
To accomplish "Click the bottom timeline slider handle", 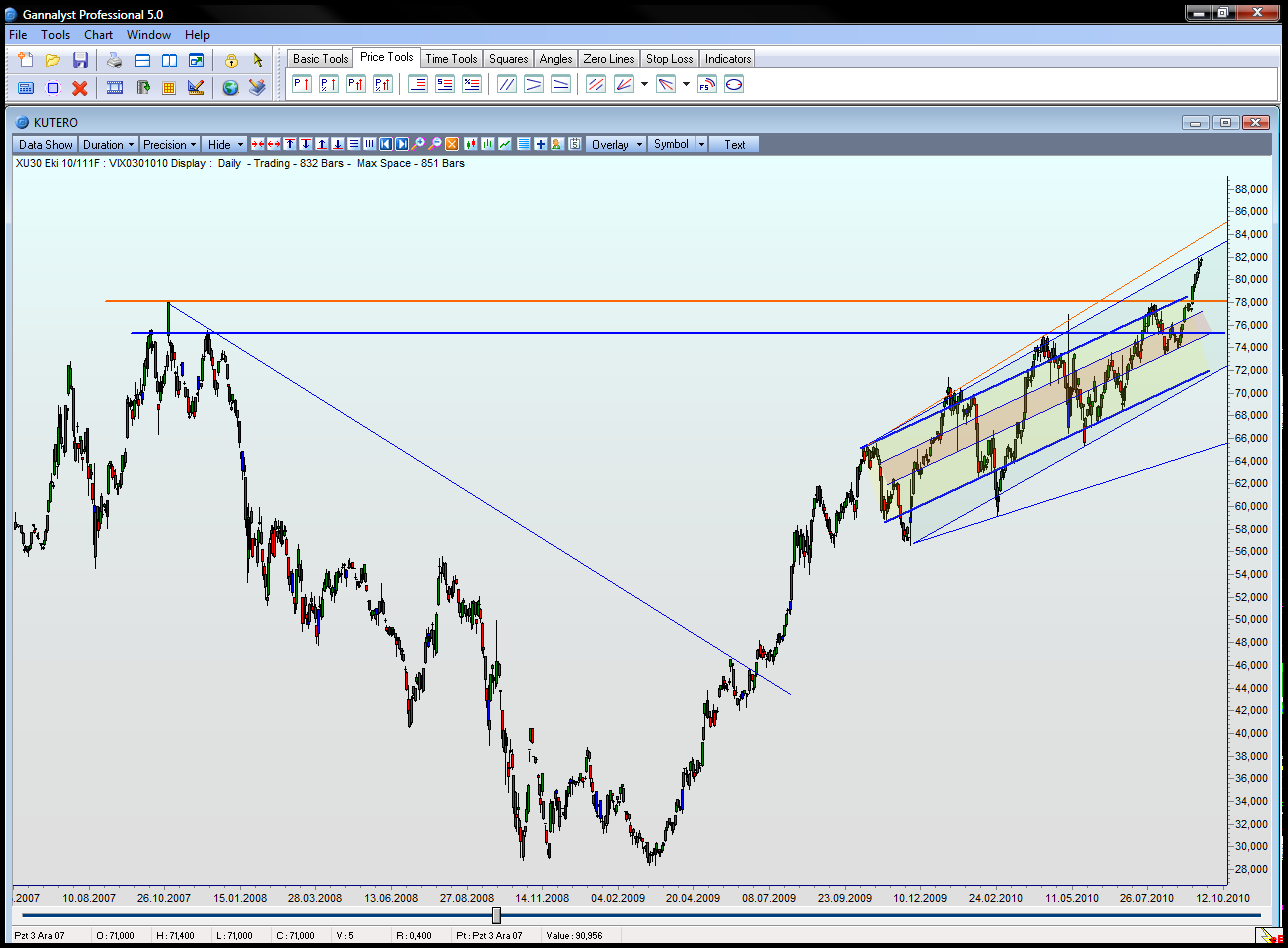I will [x=496, y=915].
